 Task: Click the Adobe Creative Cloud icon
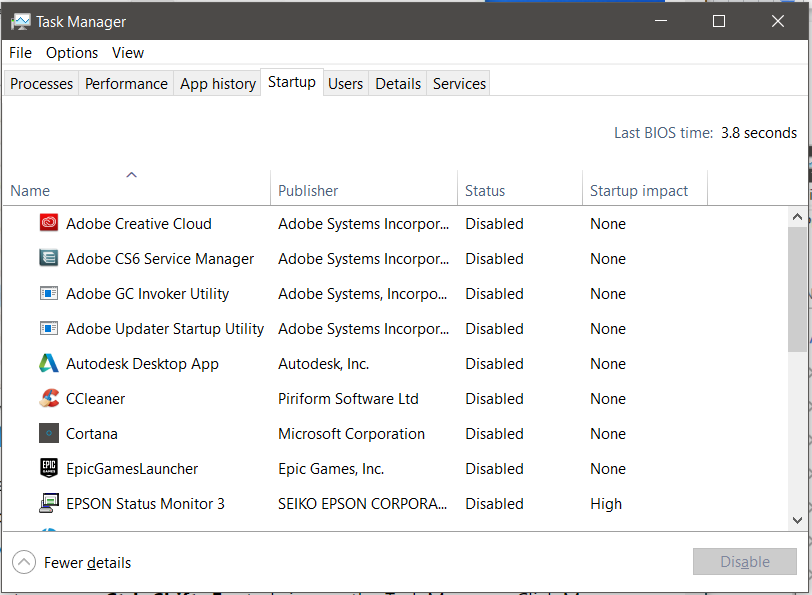click(49, 223)
